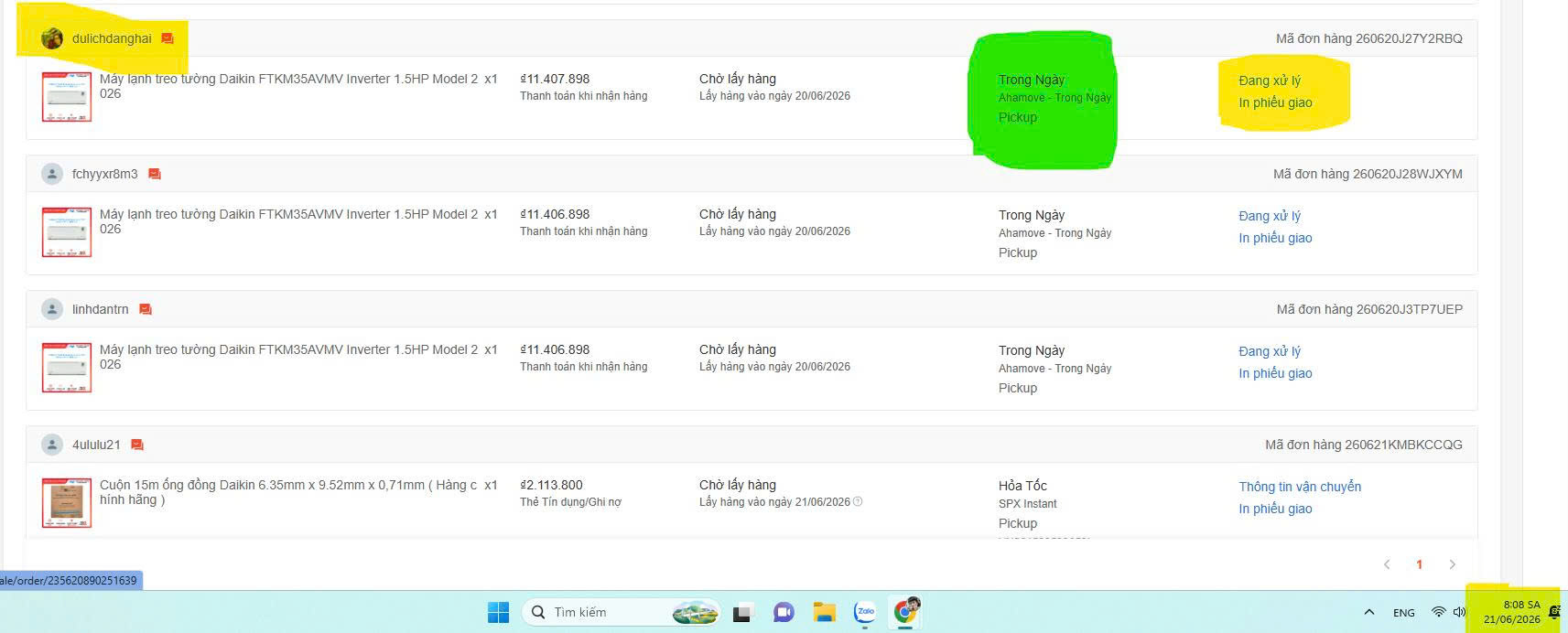
Task: Open product thumbnail in fchyyxr8m3's order
Action: [67, 232]
